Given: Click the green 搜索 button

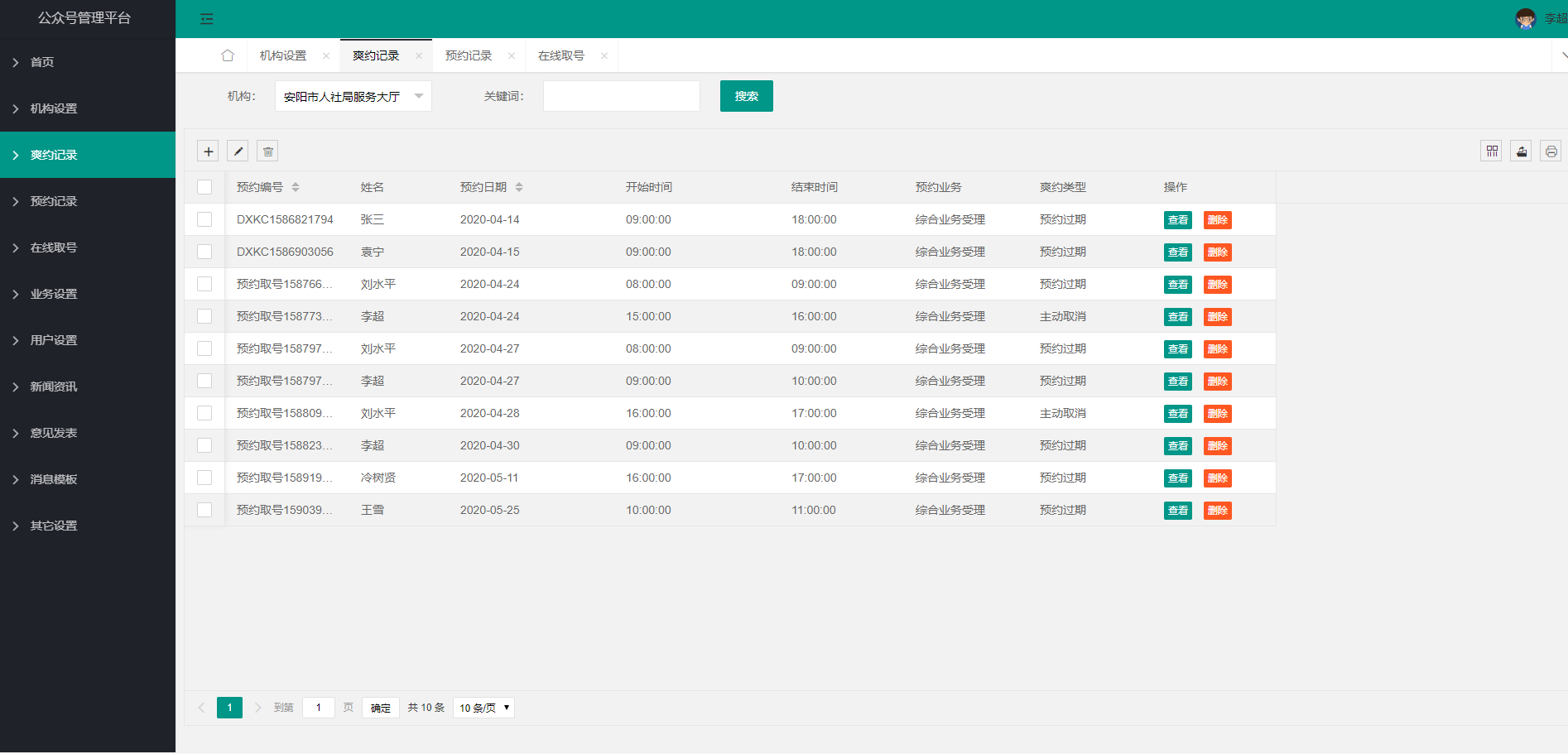Looking at the screenshot, I should coord(746,96).
